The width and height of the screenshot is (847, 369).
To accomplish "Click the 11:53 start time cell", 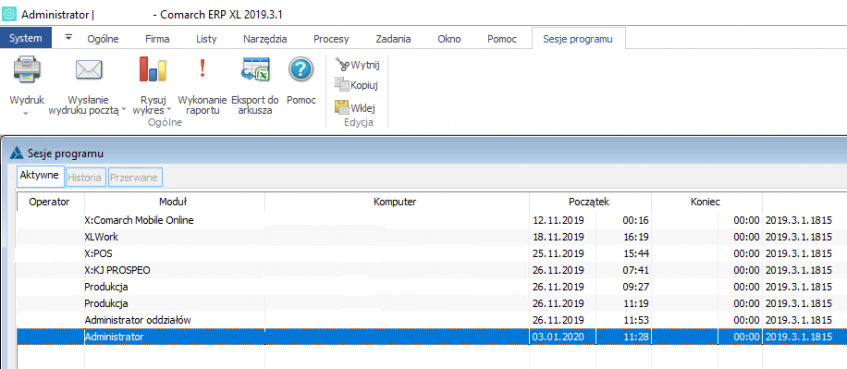I will coord(624,320).
